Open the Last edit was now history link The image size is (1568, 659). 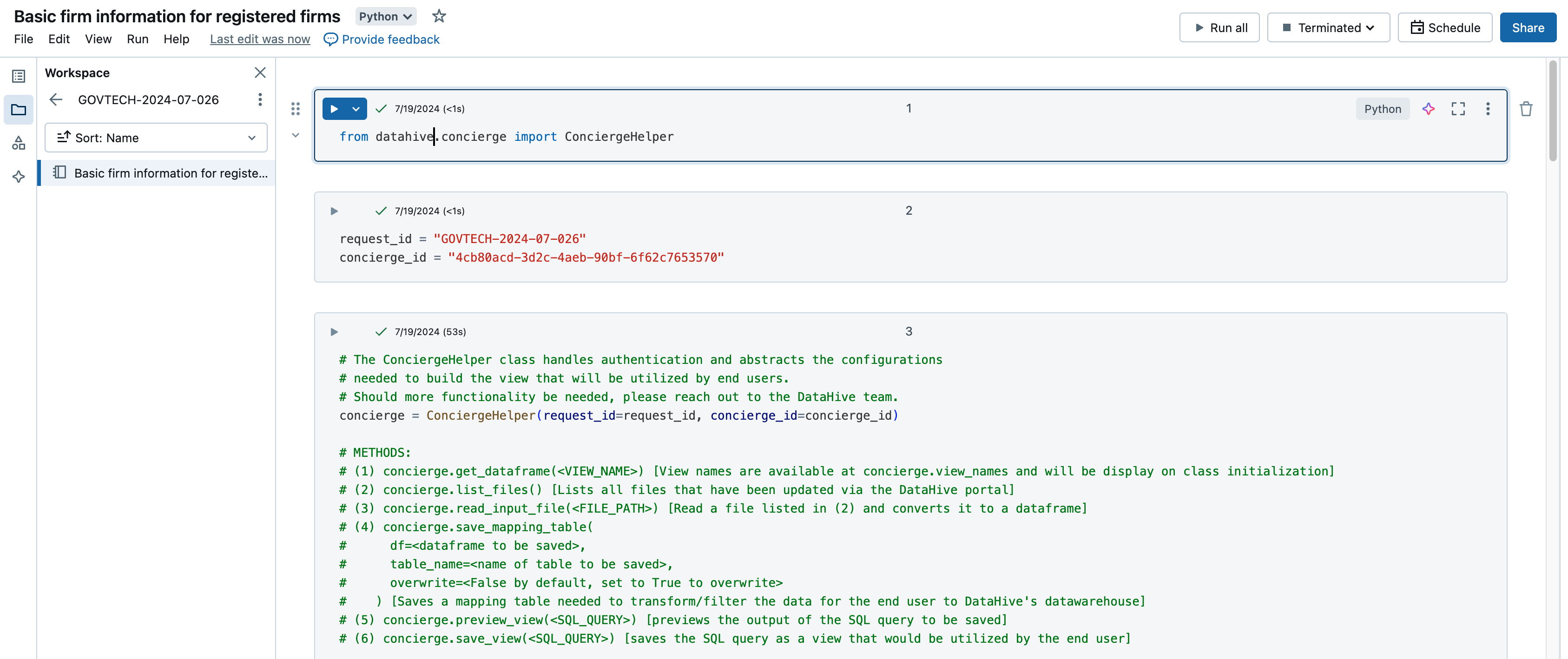tap(260, 39)
